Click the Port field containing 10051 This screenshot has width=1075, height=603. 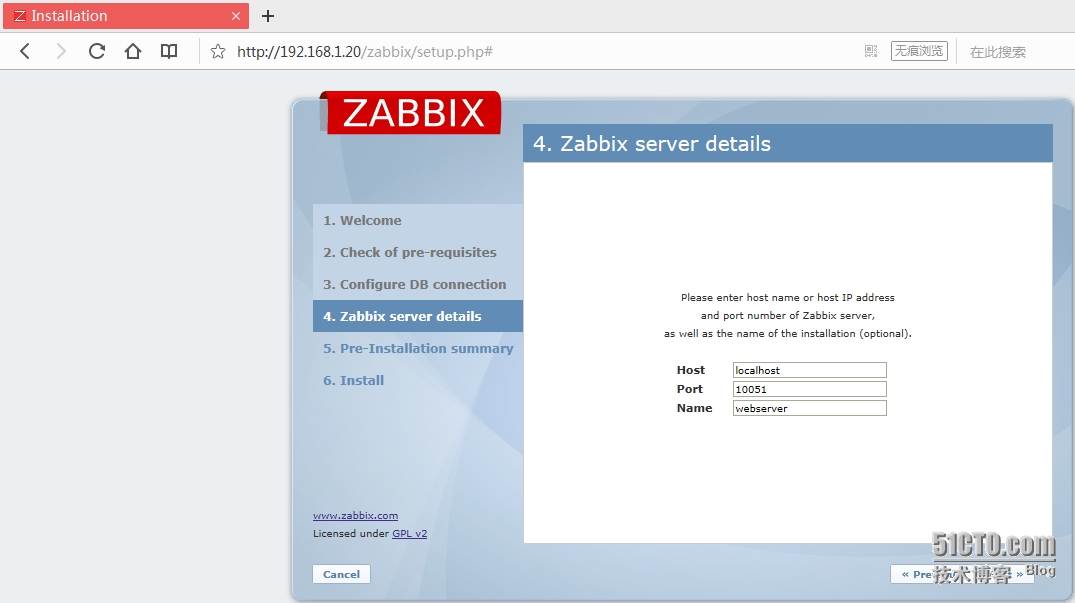[x=810, y=389]
